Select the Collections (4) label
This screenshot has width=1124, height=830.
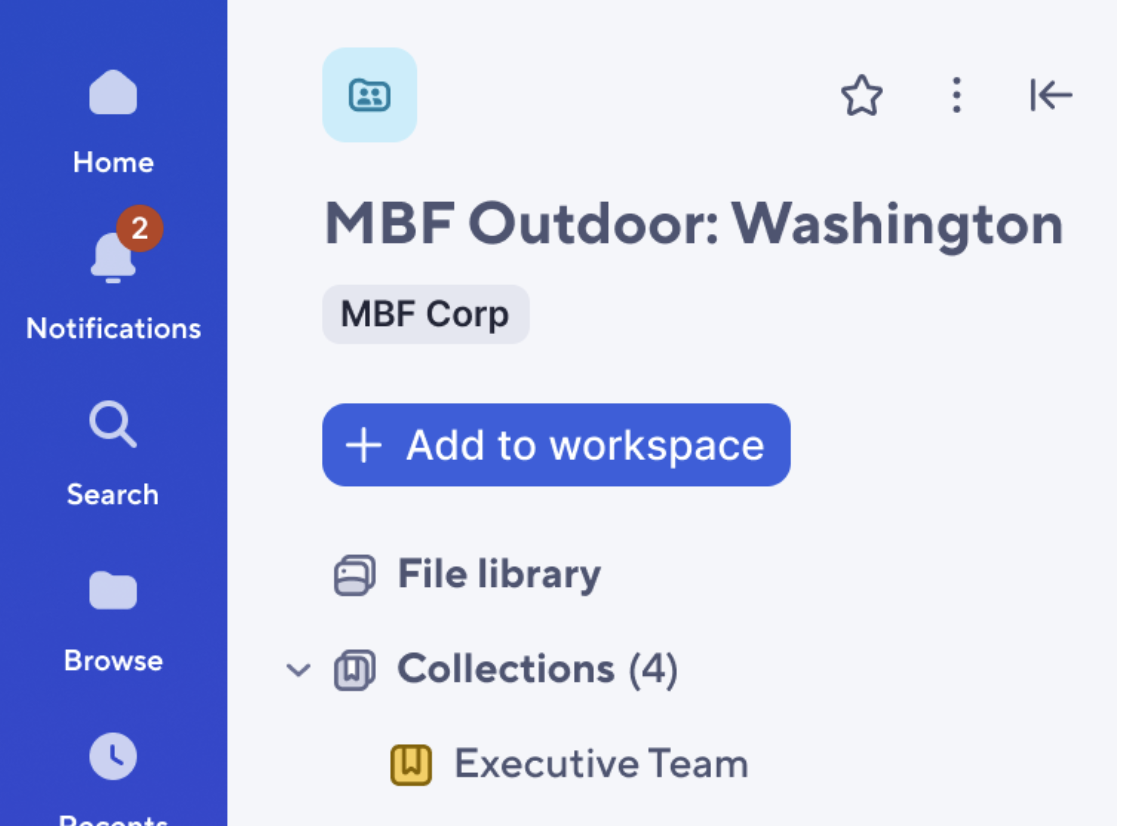pos(537,669)
